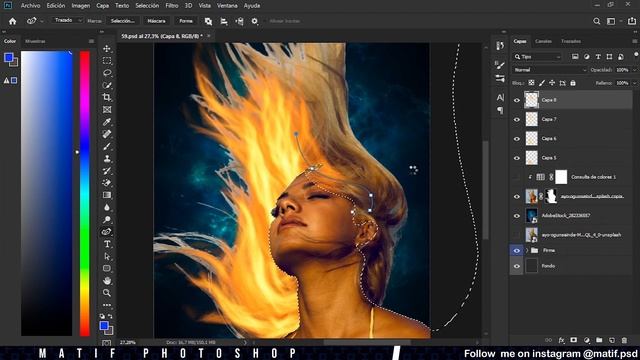640x360 pixels.
Task: Select the Zoom tool
Action: (107, 293)
